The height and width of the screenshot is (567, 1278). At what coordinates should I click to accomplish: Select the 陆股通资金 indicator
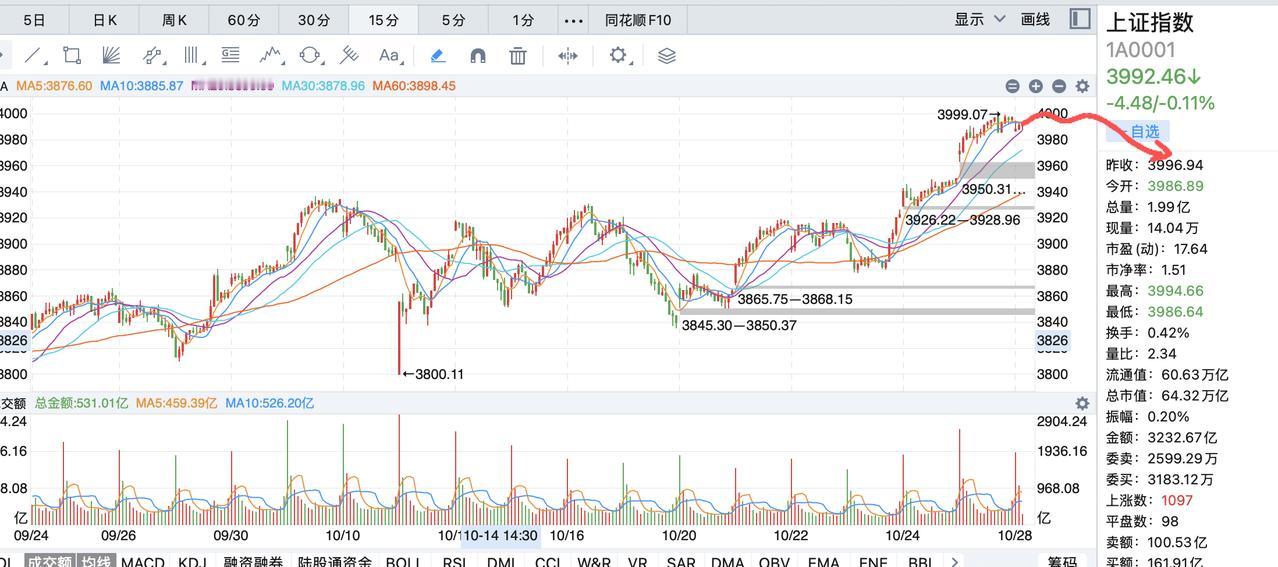point(334,562)
